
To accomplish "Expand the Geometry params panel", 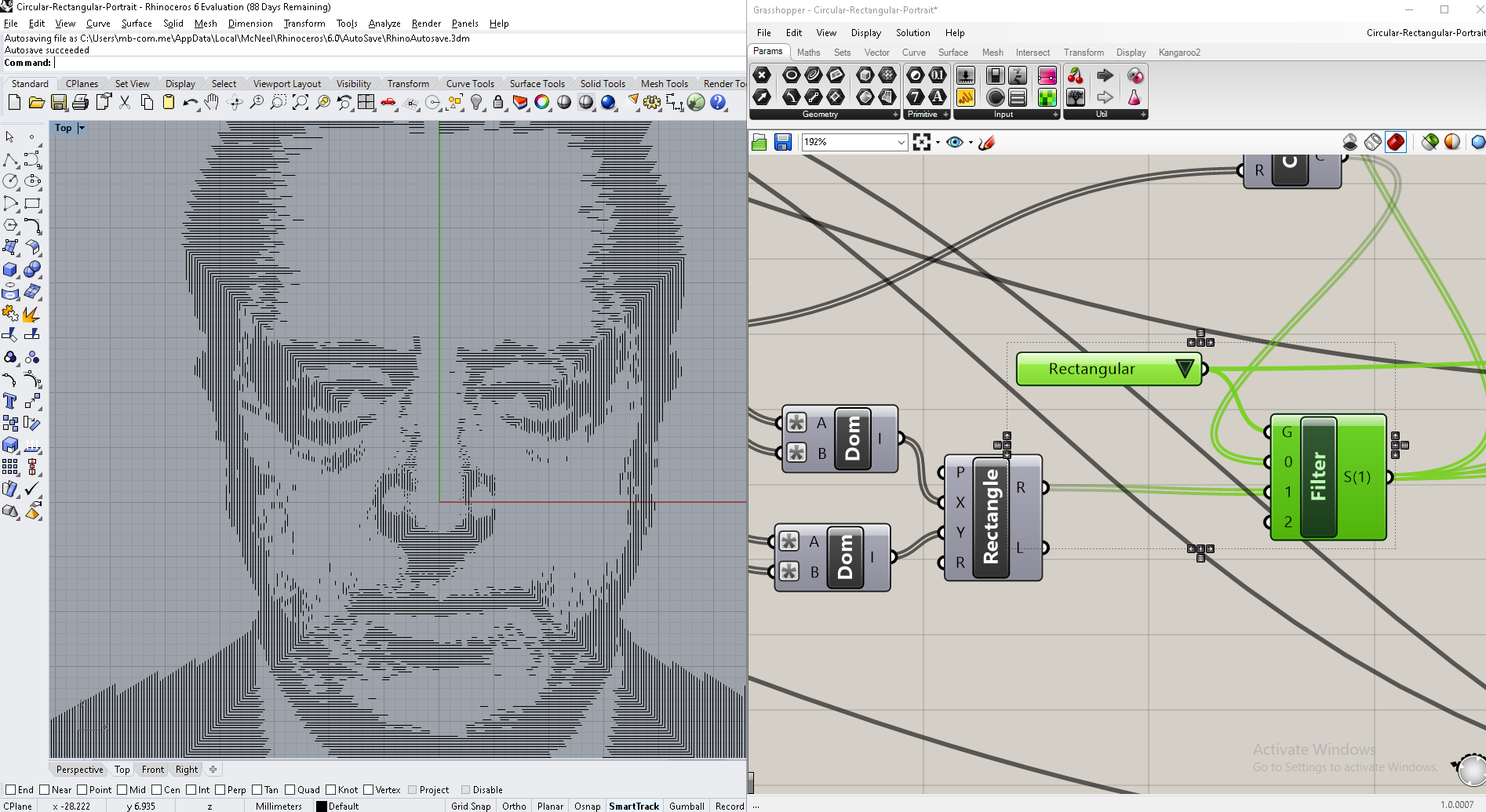I will [x=895, y=115].
